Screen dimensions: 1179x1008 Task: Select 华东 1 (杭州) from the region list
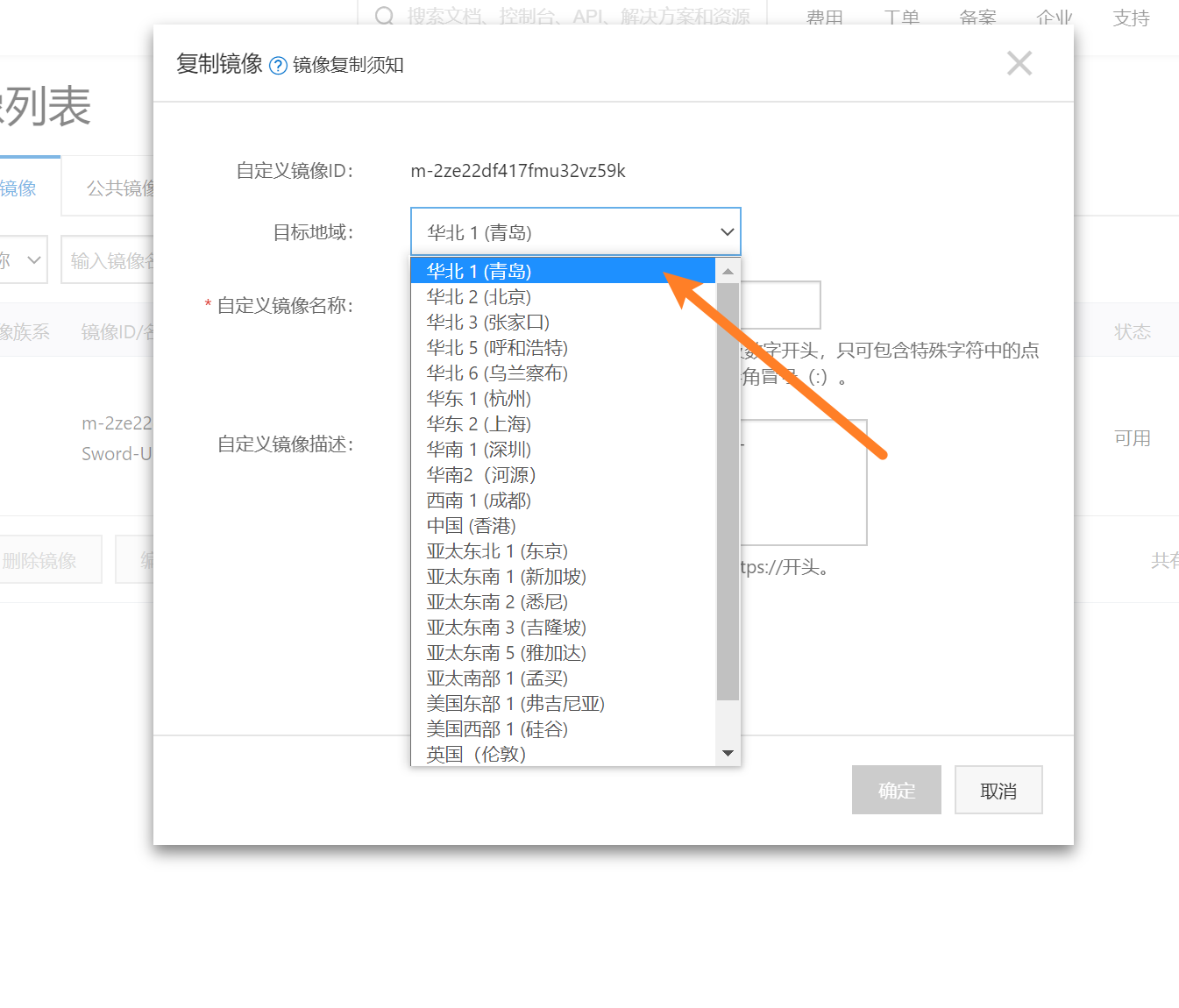click(x=478, y=398)
